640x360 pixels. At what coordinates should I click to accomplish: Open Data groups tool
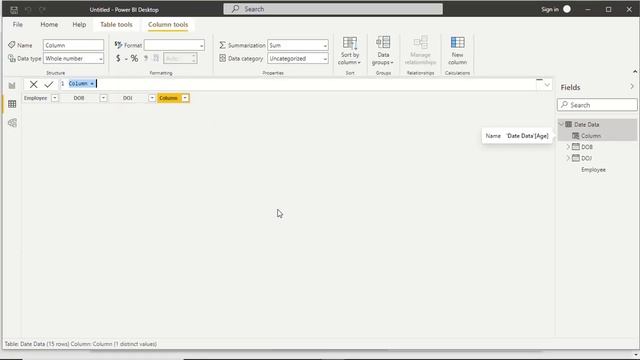pos(383,51)
